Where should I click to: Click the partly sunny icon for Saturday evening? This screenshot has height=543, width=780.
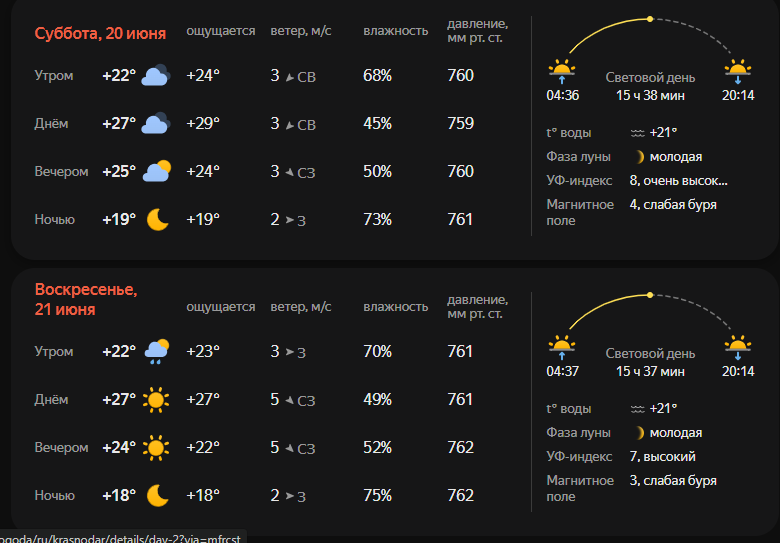click(157, 172)
